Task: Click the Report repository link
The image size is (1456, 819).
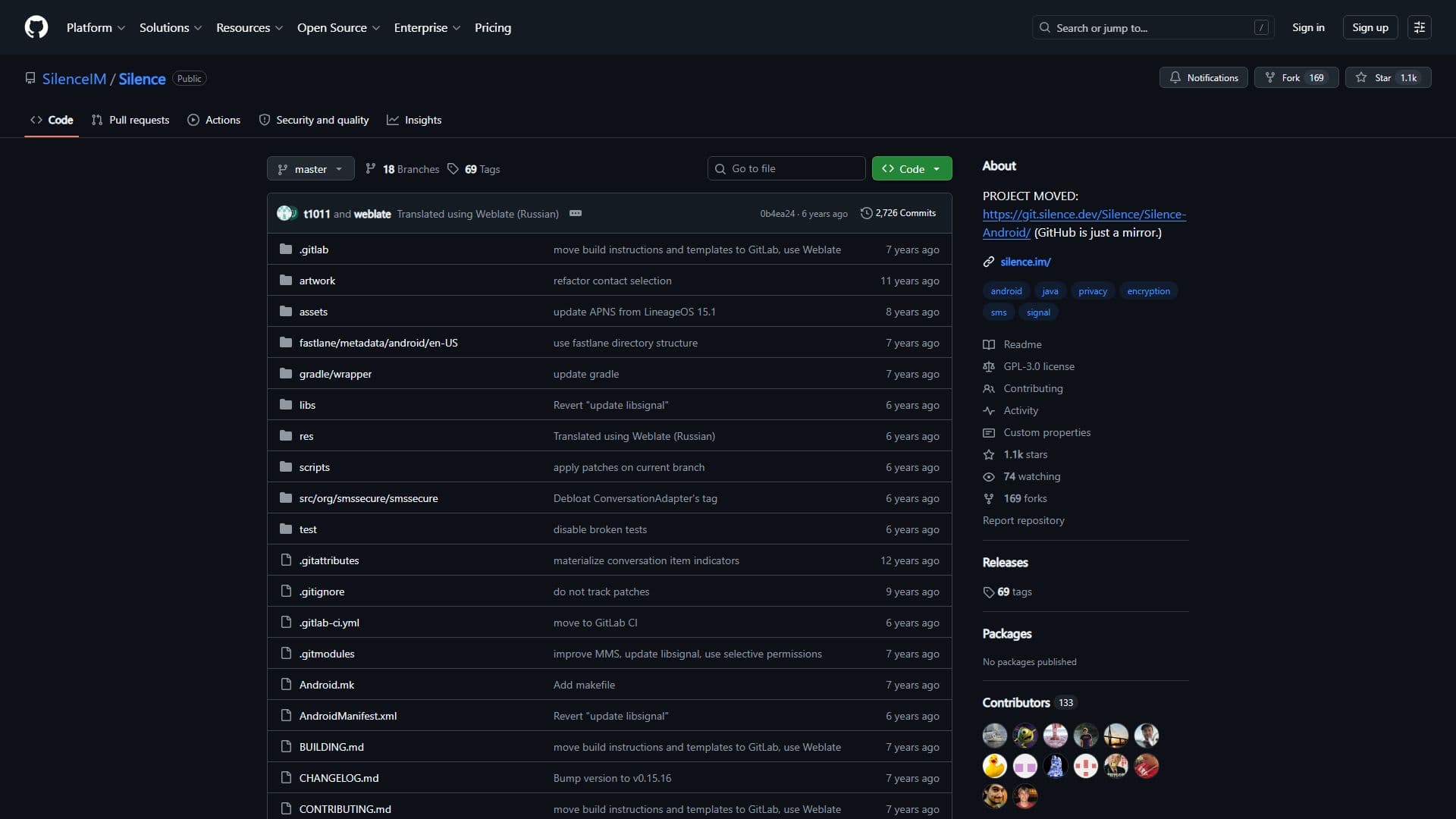Action: click(x=1023, y=520)
